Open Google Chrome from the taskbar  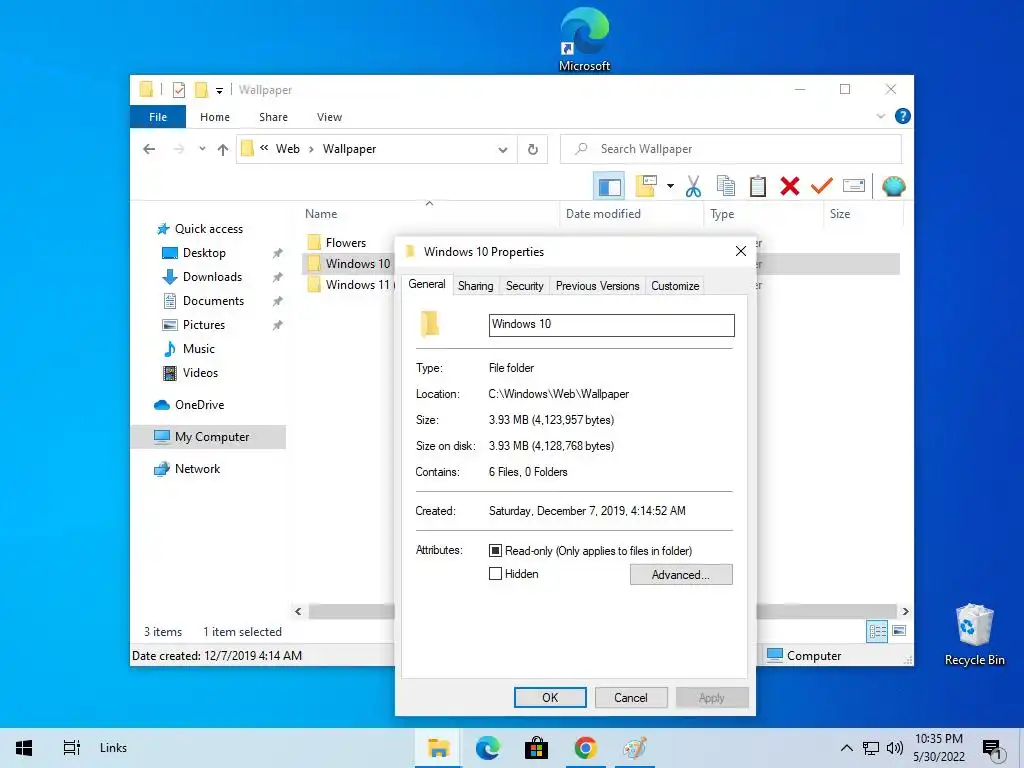pos(585,748)
